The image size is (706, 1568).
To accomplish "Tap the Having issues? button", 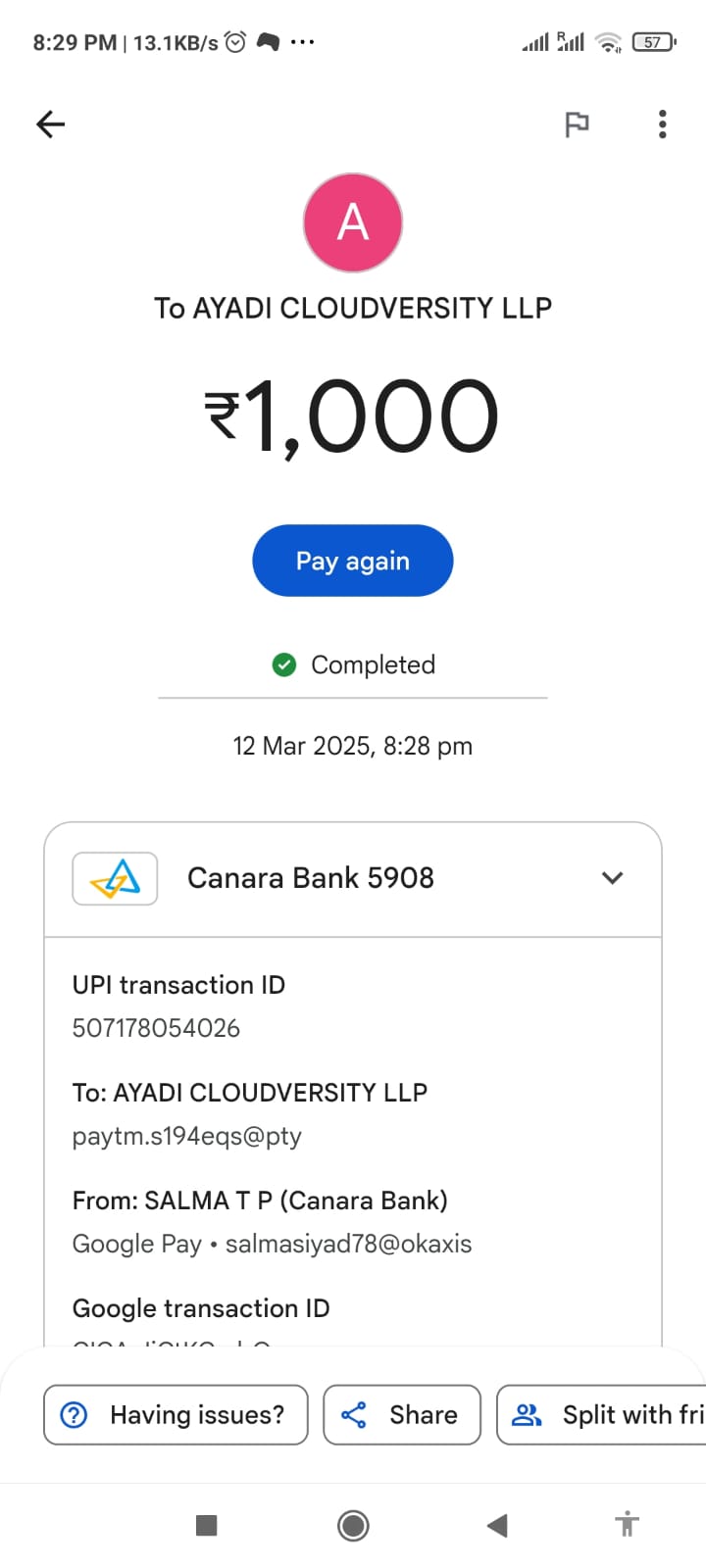I will pos(176,1414).
